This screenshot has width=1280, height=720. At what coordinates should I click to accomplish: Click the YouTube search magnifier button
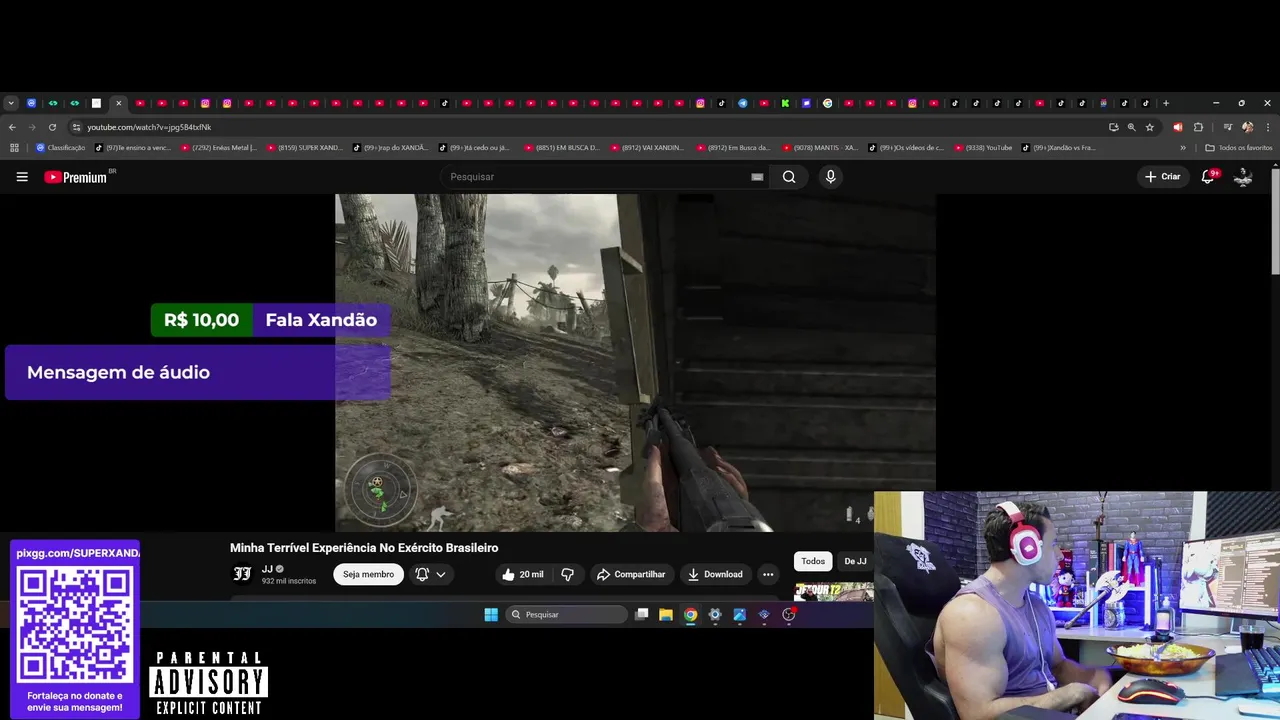[789, 177]
